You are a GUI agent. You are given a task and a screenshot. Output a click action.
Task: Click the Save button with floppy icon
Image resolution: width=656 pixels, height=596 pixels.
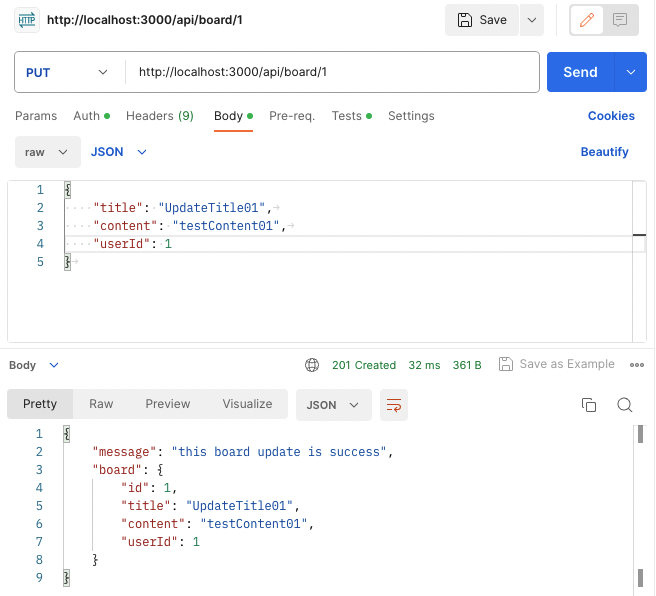tap(482, 20)
